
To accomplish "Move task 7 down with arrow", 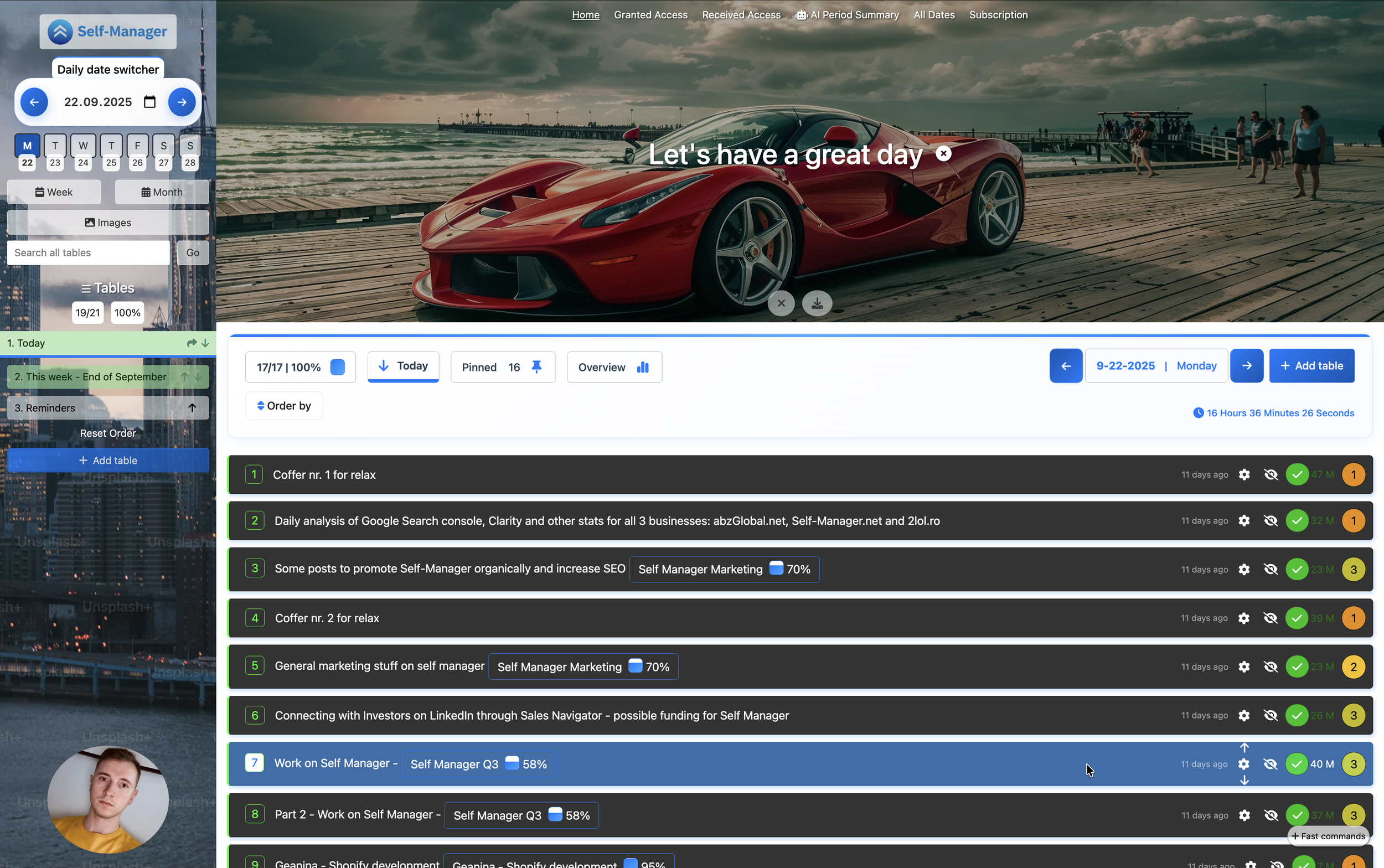I will tap(1244, 780).
